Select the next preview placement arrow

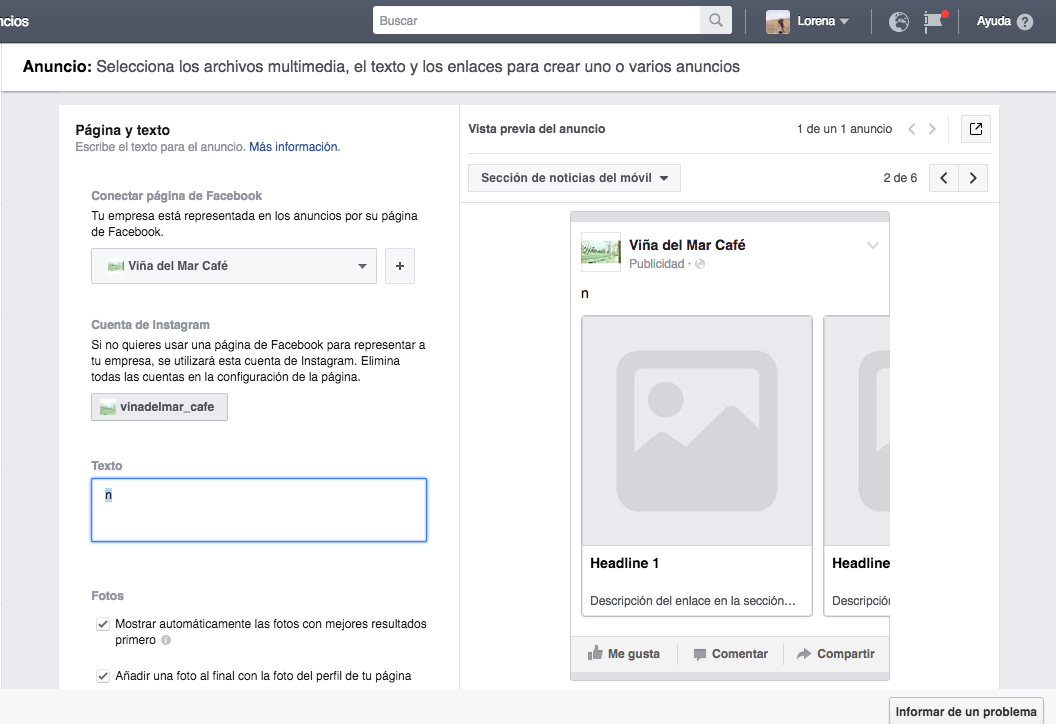point(972,177)
